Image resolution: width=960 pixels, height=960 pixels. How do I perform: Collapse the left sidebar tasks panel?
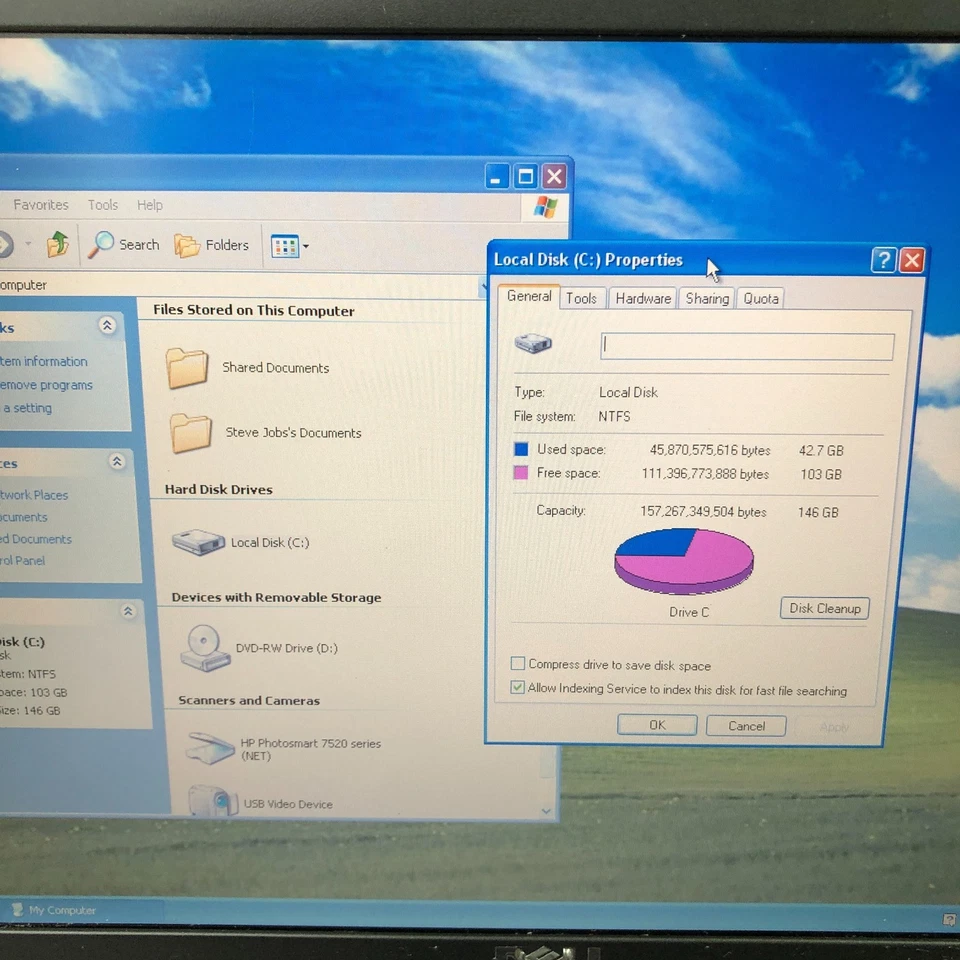tap(107, 325)
